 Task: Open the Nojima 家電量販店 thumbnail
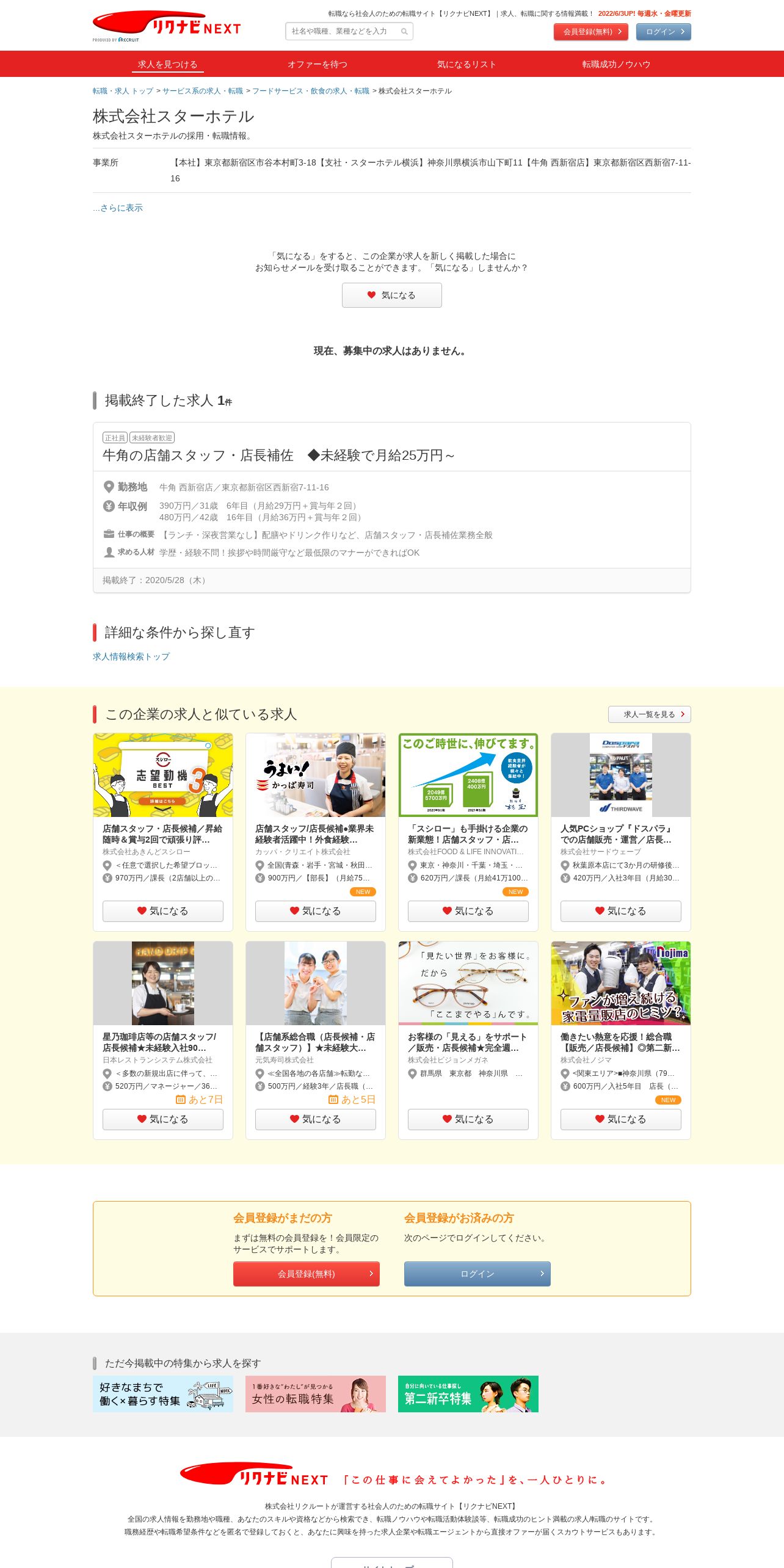(621, 983)
